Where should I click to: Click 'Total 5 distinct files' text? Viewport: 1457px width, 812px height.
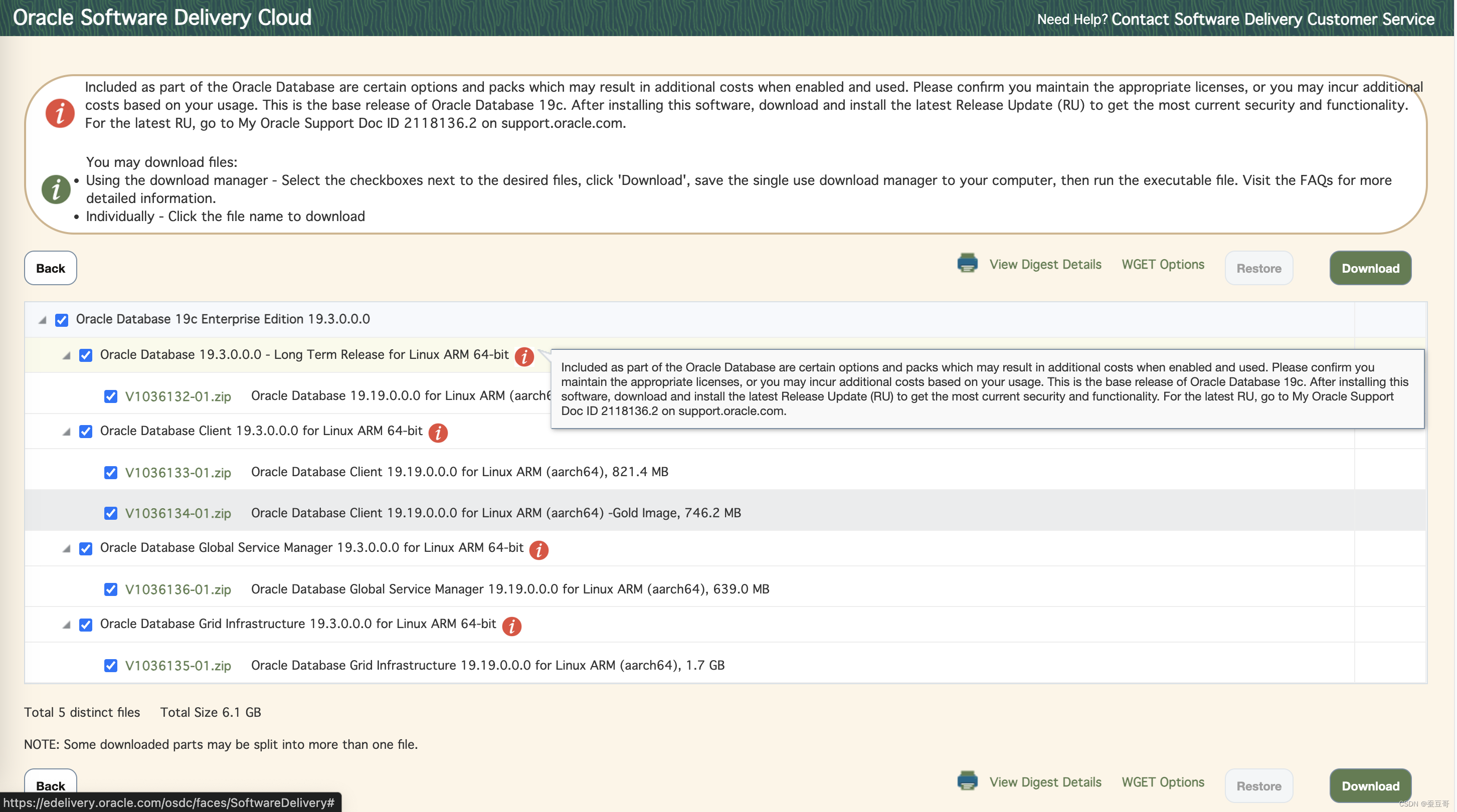pyautogui.click(x=82, y=712)
